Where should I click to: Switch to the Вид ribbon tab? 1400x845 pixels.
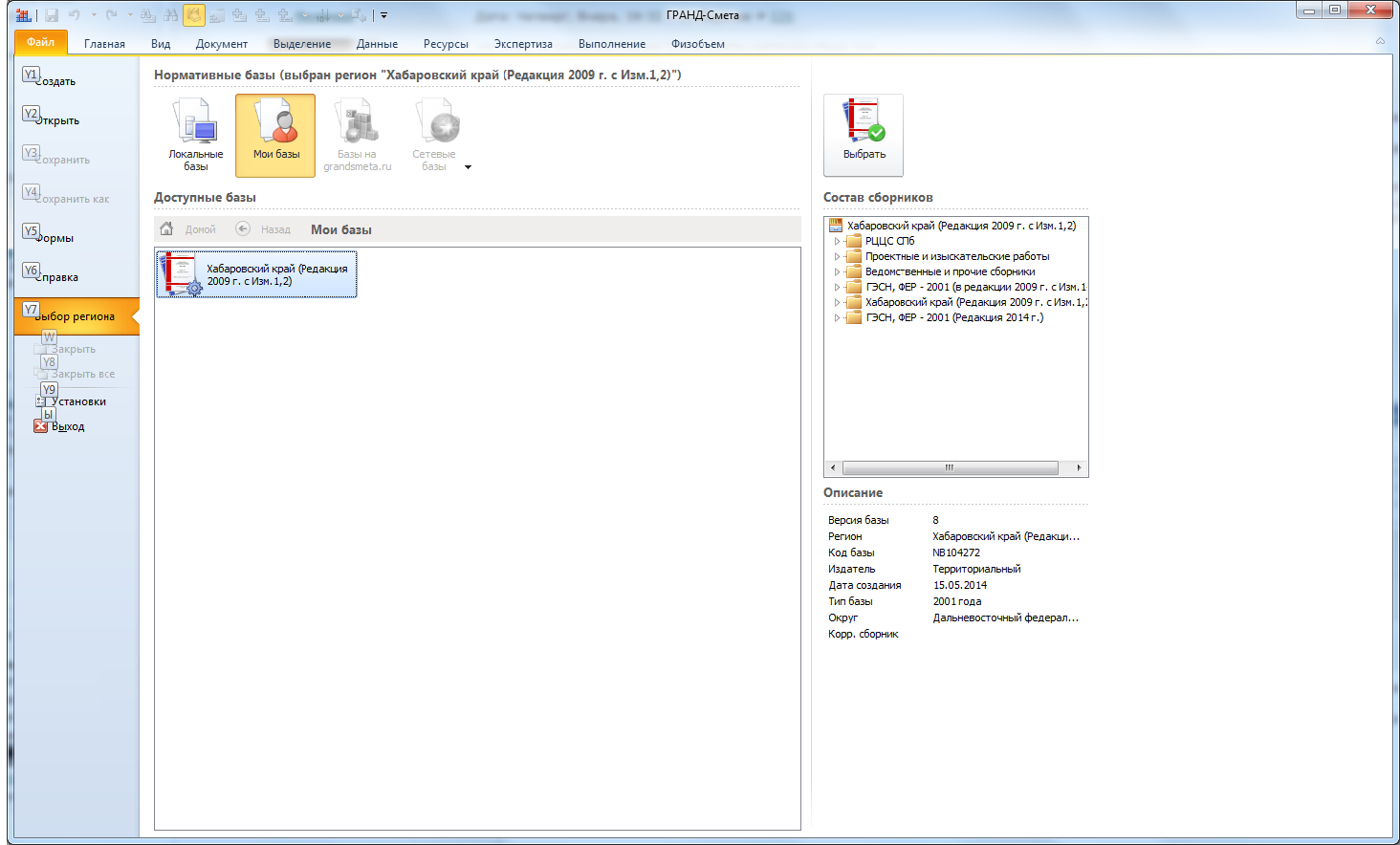coord(161,44)
